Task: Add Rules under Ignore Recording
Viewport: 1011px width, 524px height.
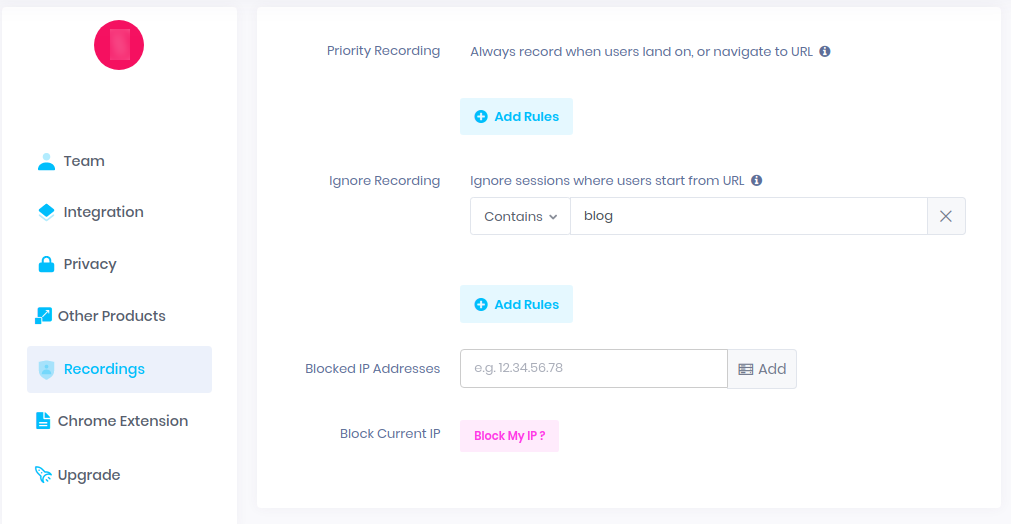Action: pyautogui.click(x=516, y=304)
